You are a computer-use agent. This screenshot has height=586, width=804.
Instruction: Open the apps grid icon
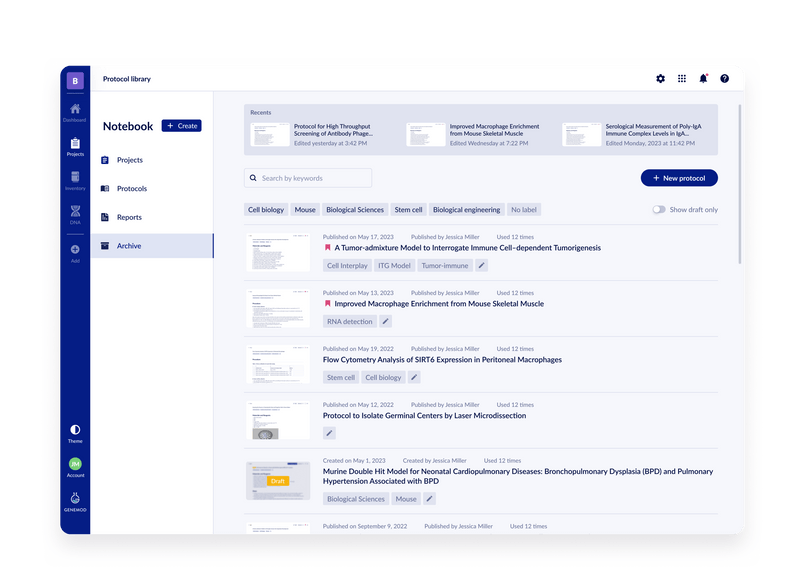click(x=682, y=79)
